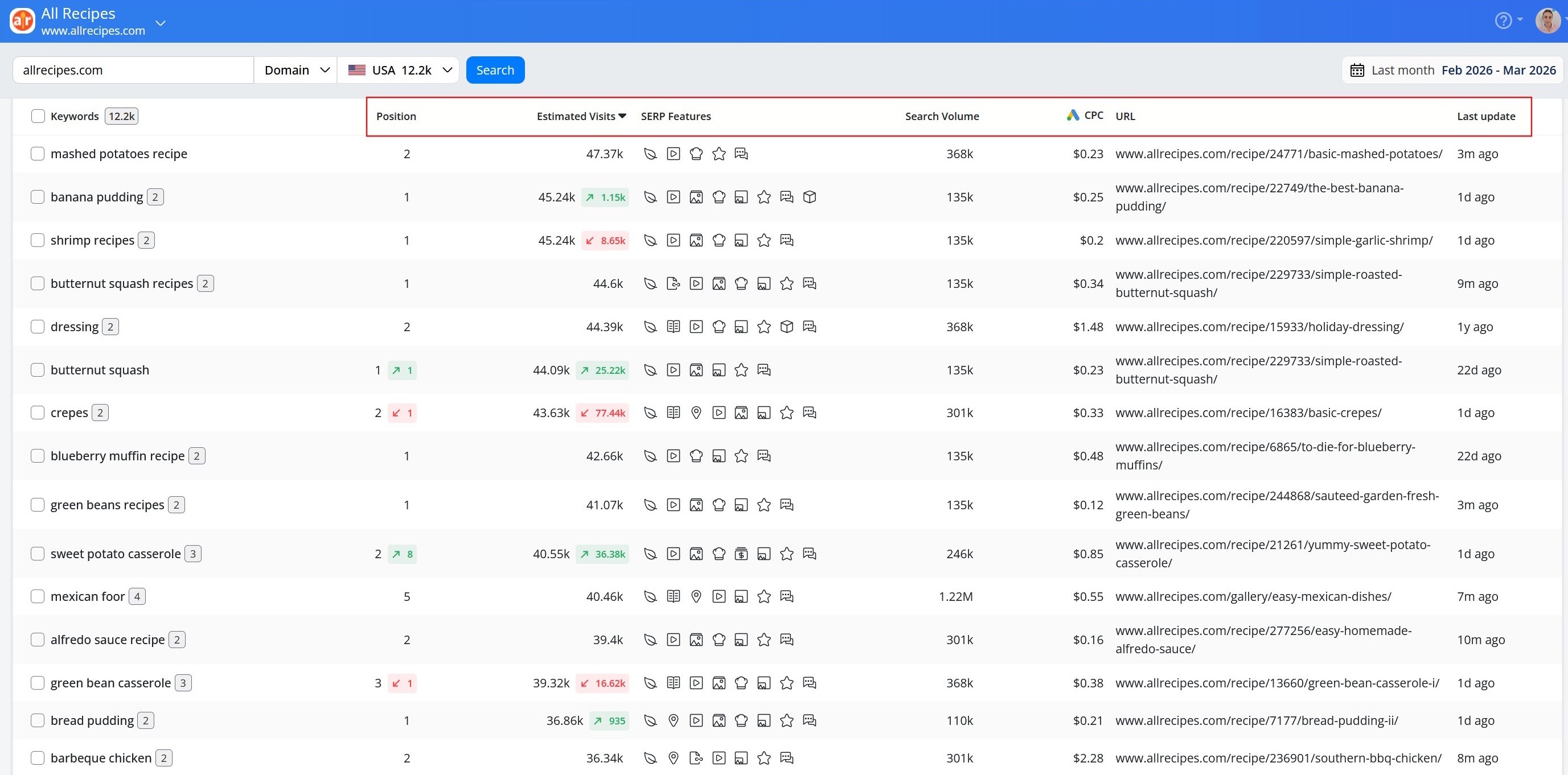The width and height of the screenshot is (1568, 775).
Task: Expand the banana pudding keyword count badge
Action: point(155,197)
